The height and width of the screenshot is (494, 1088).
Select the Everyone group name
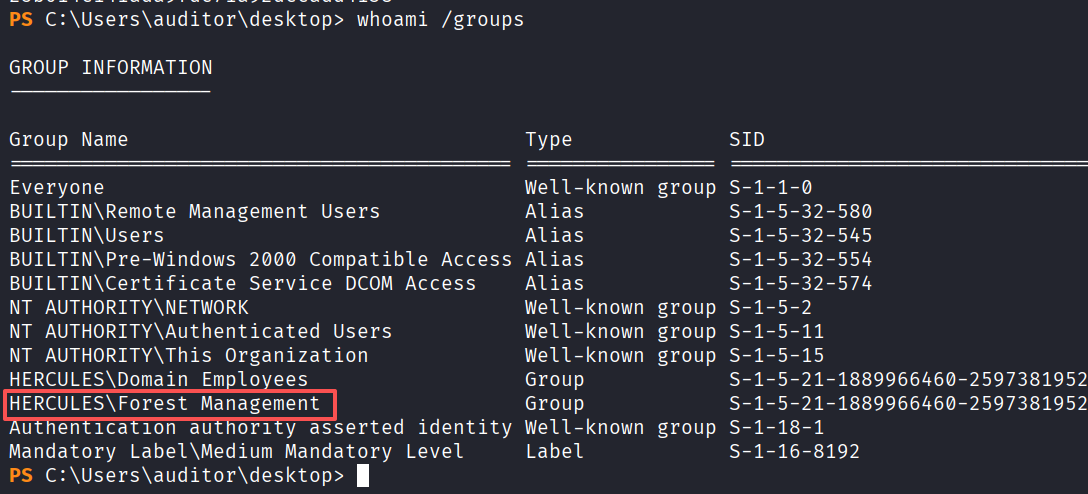[x=57, y=188]
